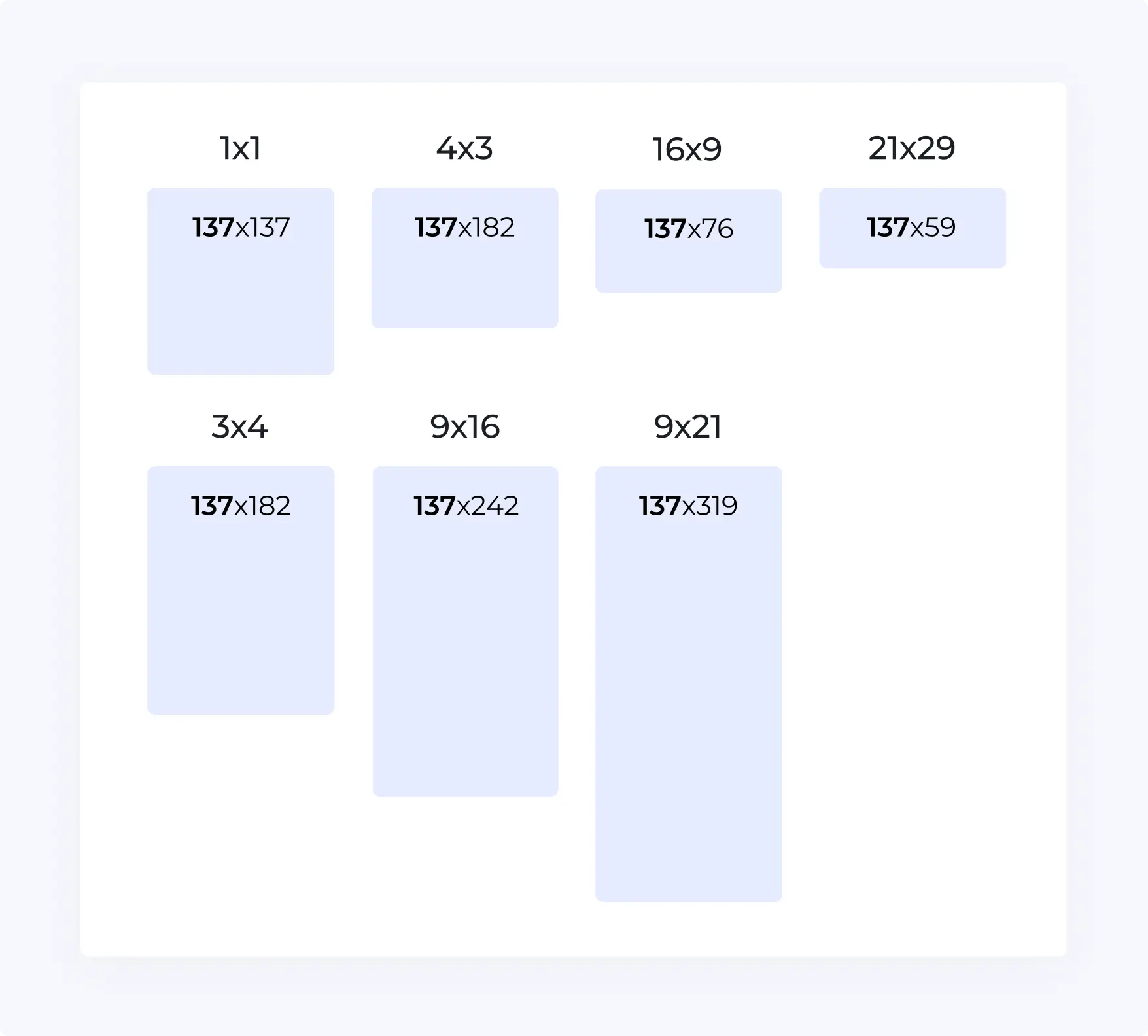The image size is (1148, 1036).
Task: Select the 9x16 ratio heading
Action: point(464,426)
